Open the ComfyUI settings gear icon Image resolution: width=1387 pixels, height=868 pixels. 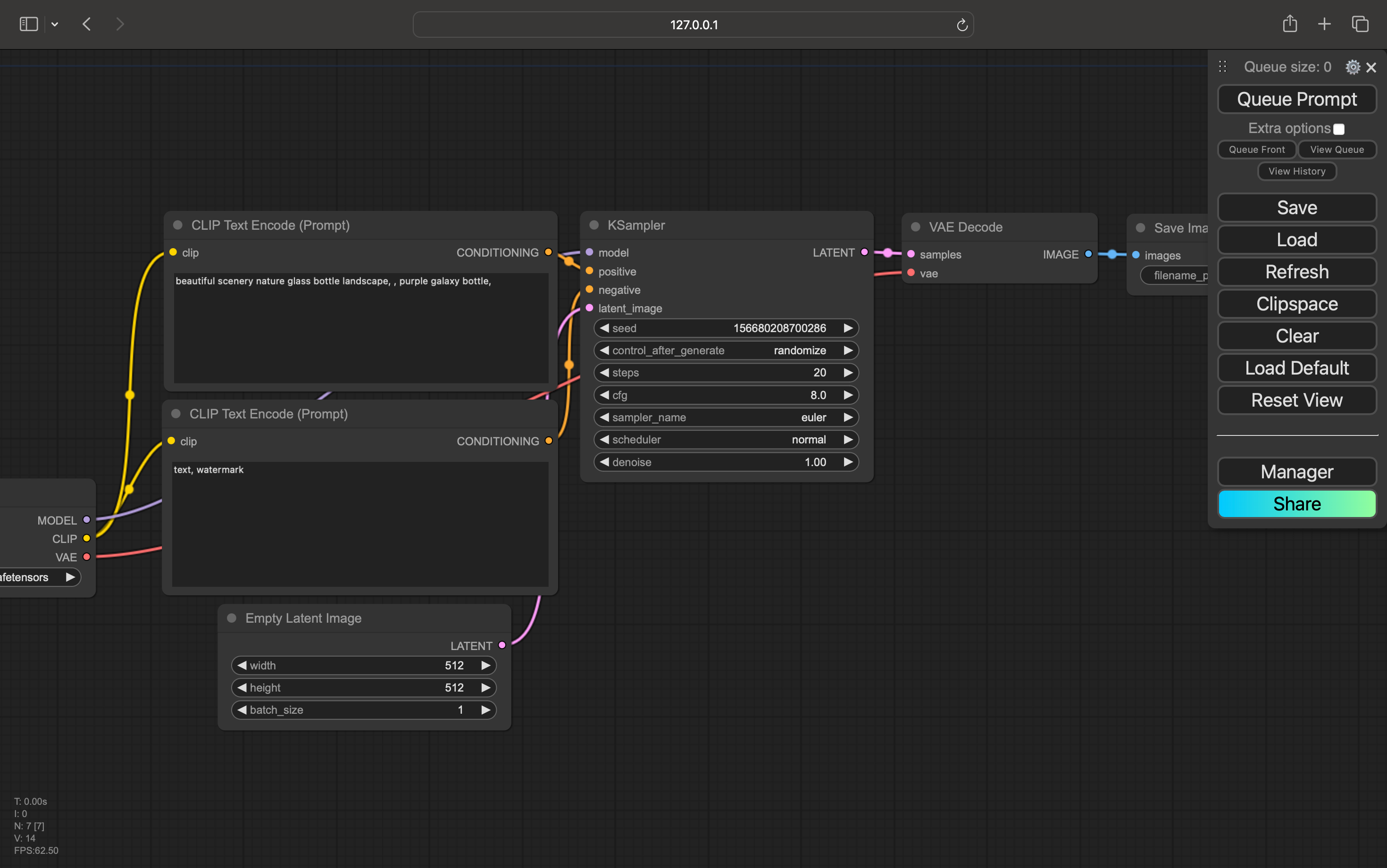1353,67
